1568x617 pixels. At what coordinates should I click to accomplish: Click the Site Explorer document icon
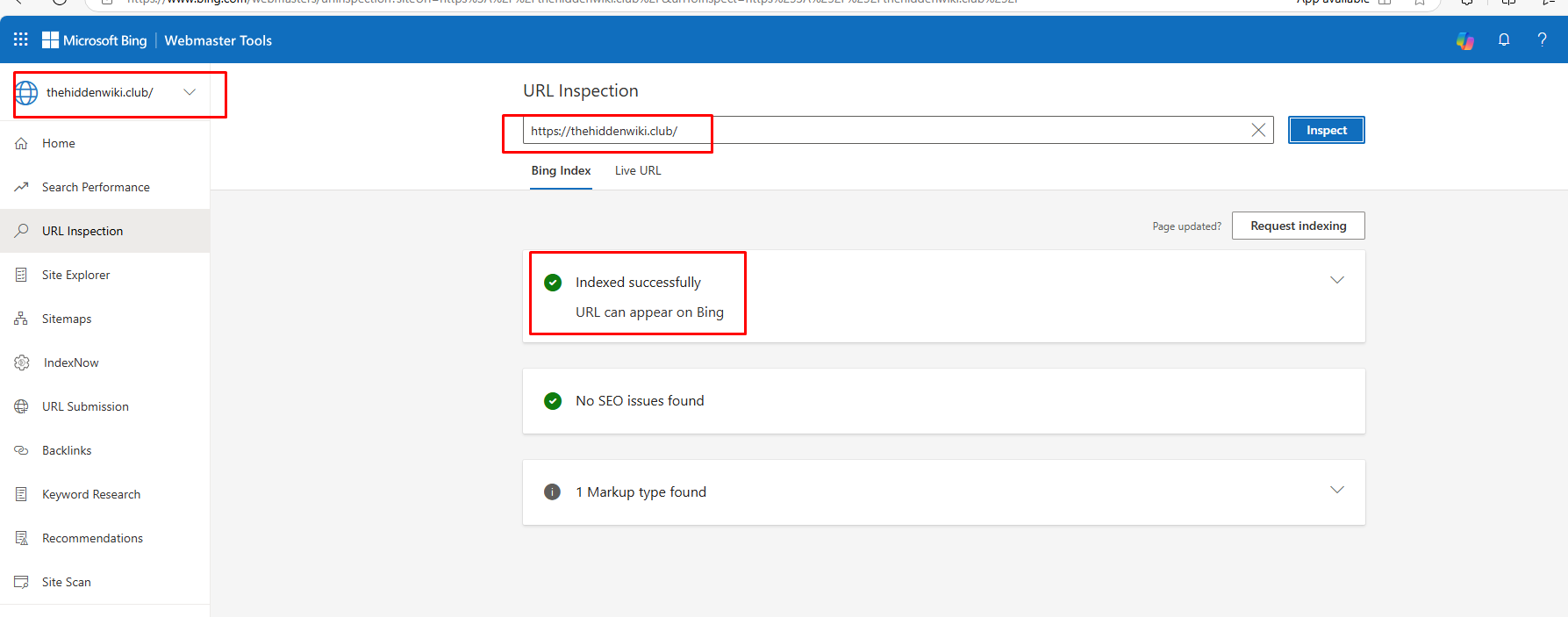[21, 275]
